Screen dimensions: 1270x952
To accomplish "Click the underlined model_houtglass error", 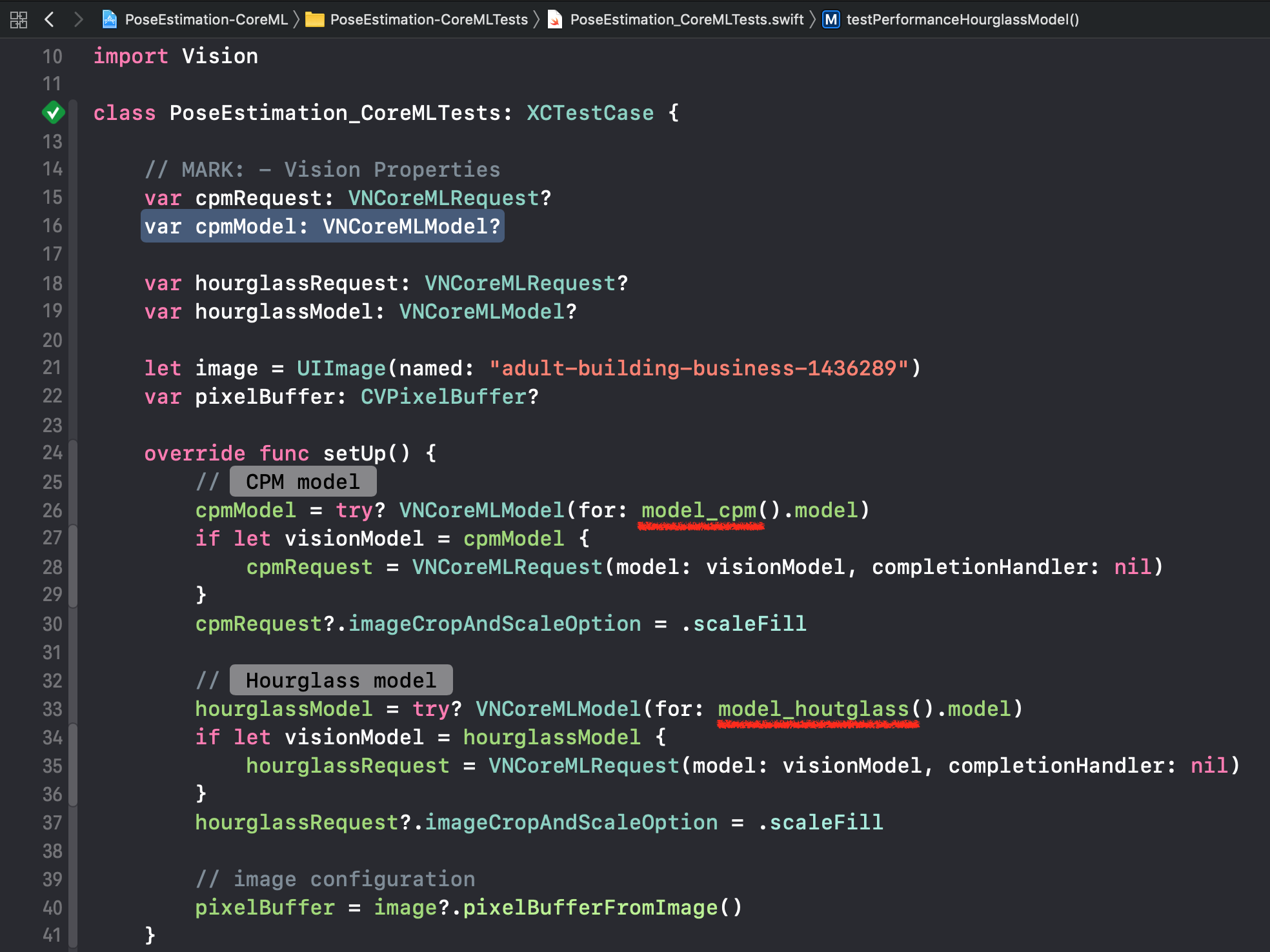I will pyautogui.click(x=813, y=710).
